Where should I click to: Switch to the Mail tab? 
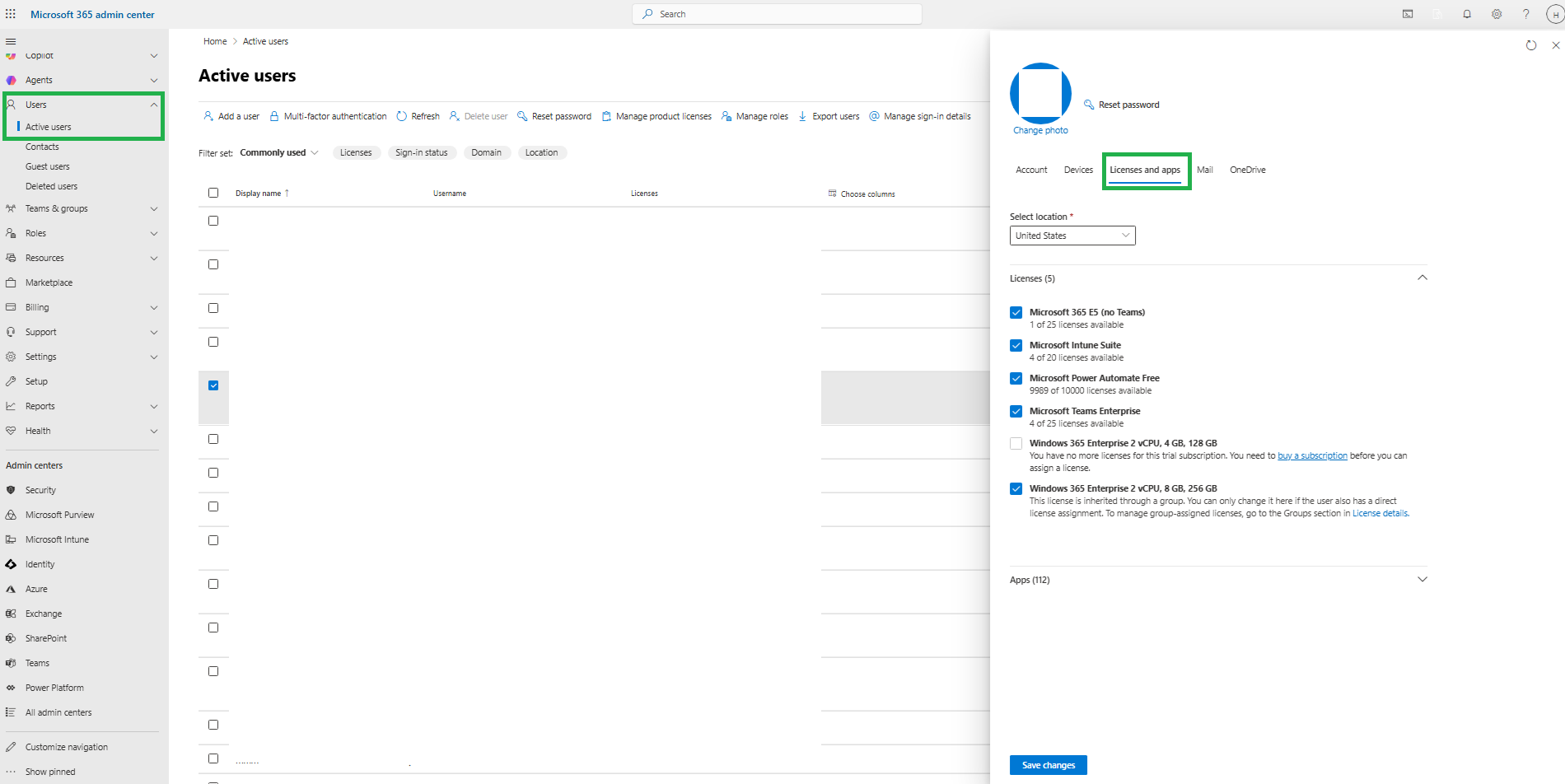[x=1205, y=170]
